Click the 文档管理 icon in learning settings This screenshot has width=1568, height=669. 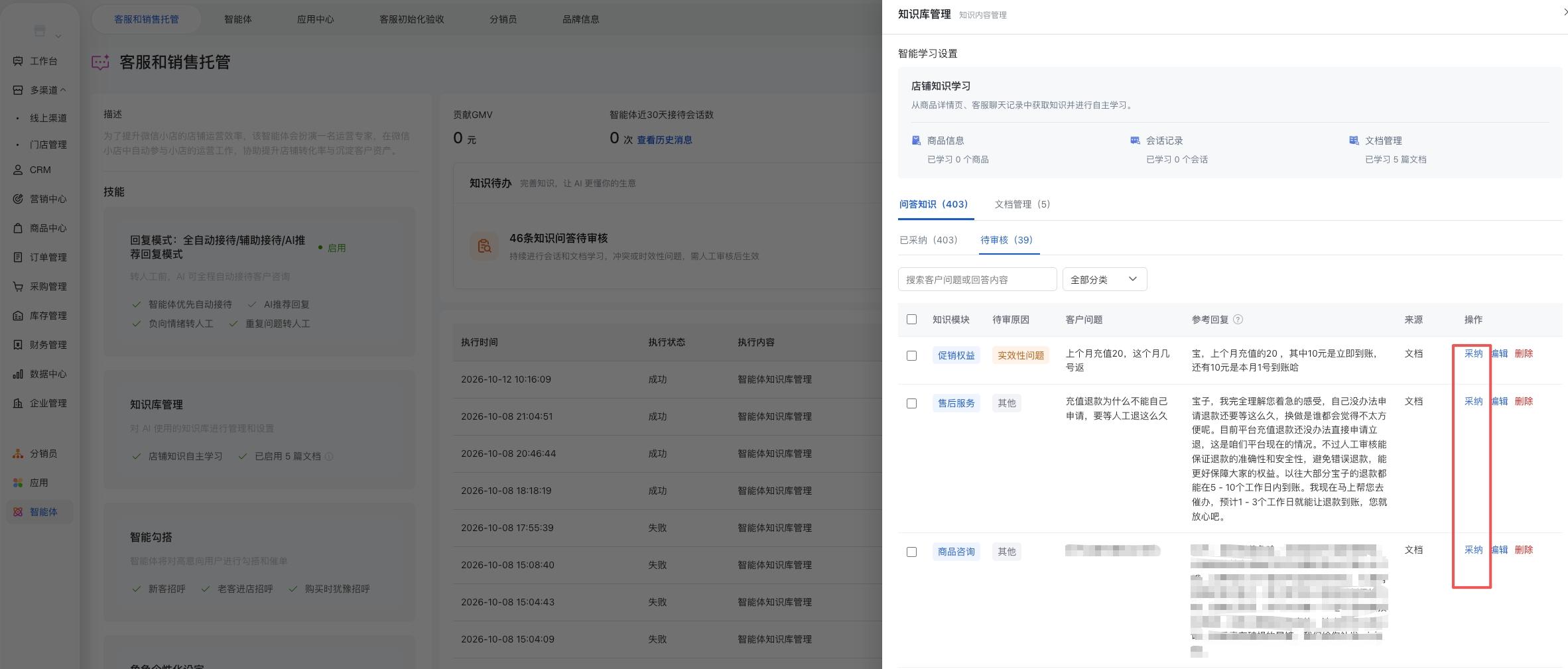[1354, 141]
